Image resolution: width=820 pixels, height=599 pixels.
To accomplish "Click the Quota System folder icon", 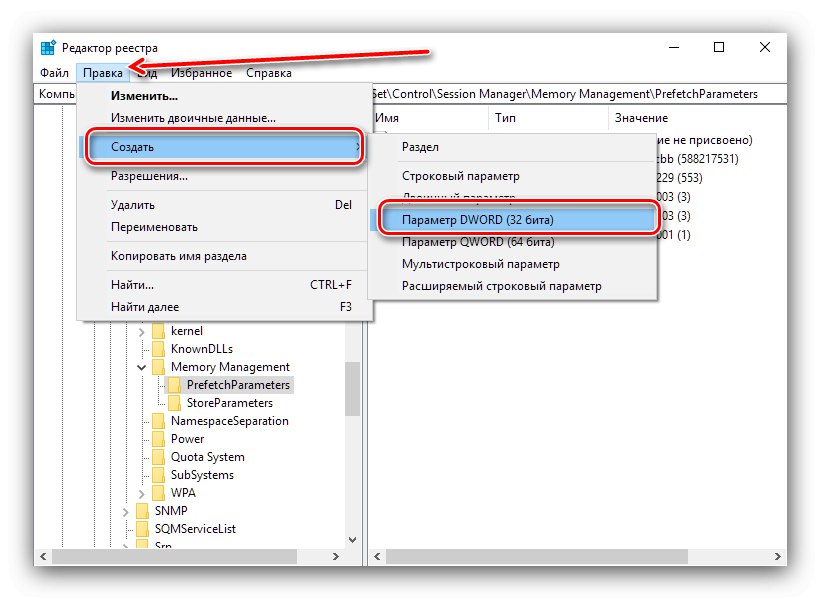I will coord(158,457).
